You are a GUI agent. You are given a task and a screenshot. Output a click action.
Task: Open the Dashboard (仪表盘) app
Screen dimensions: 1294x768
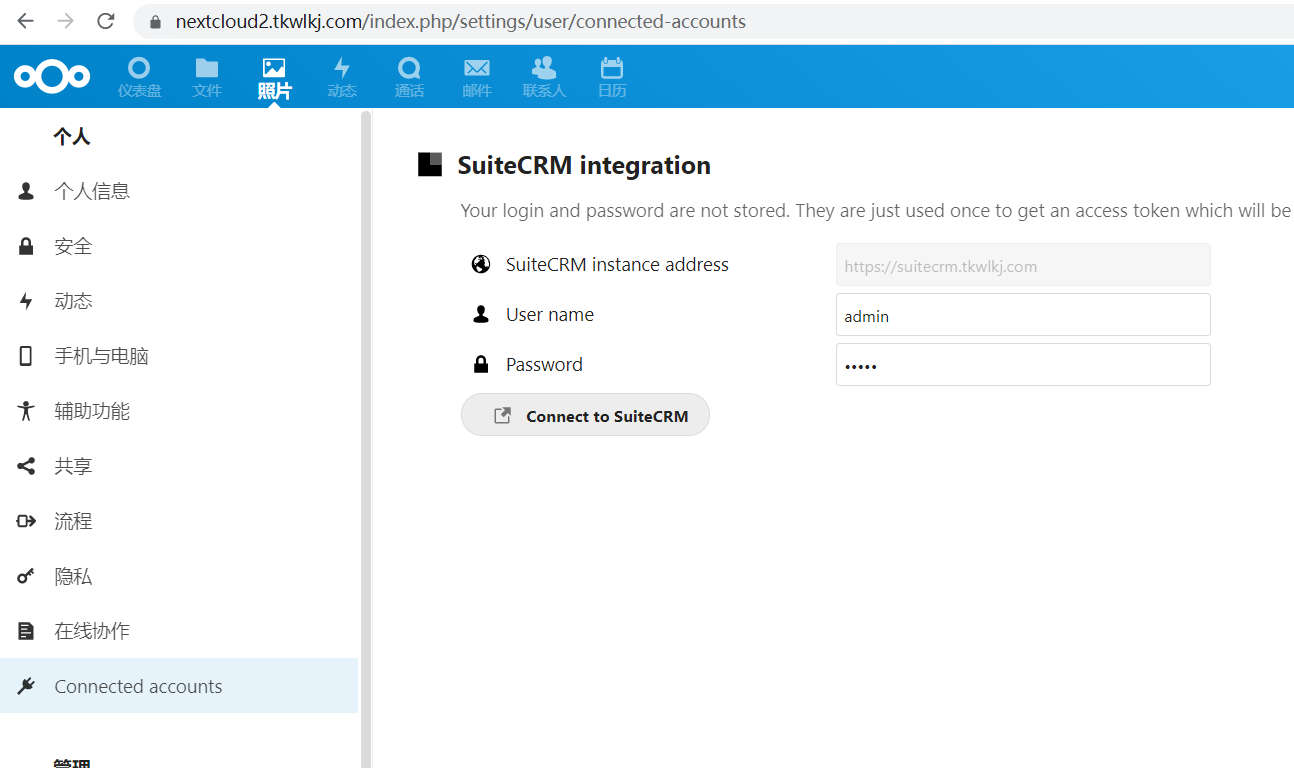[139, 77]
